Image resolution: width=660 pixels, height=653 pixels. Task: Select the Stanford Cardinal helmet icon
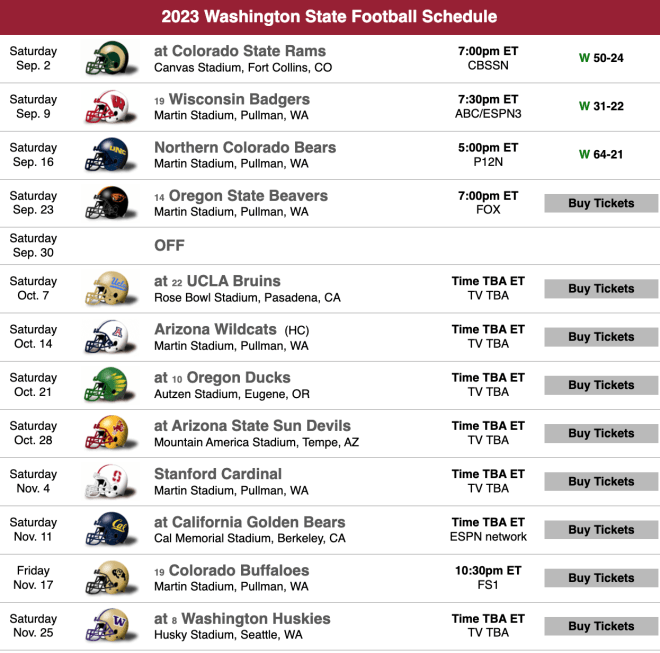coord(110,481)
